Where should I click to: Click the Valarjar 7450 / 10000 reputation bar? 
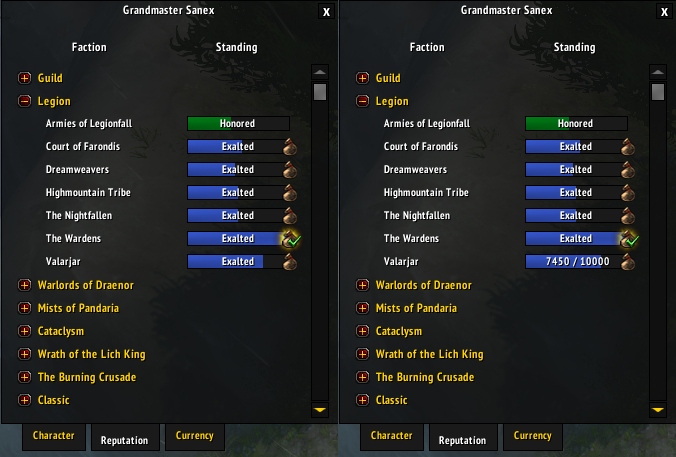tap(576, 261)
